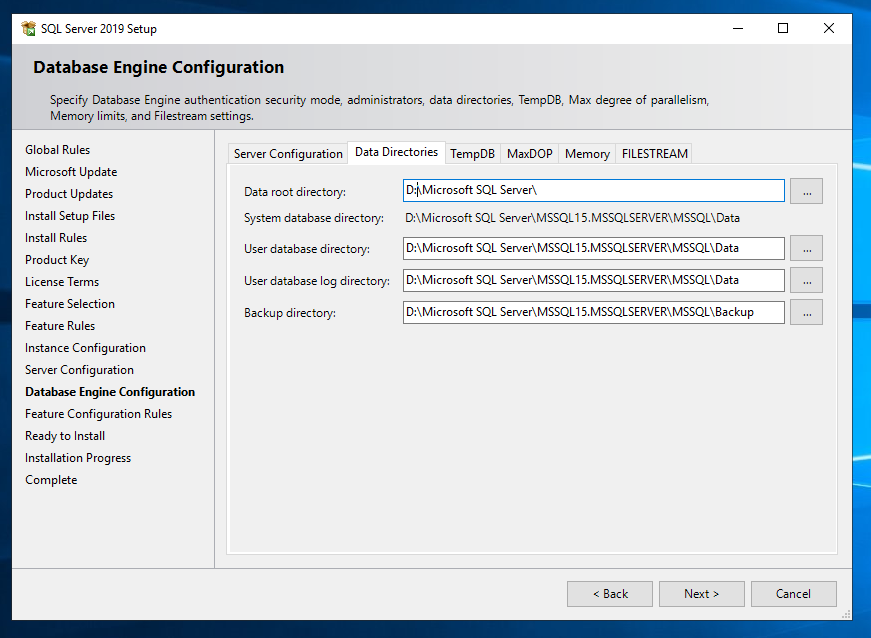The width and height of the screenshot is (871, 638).
Task: Click the Install Rules step
Action: pos(56,238)
